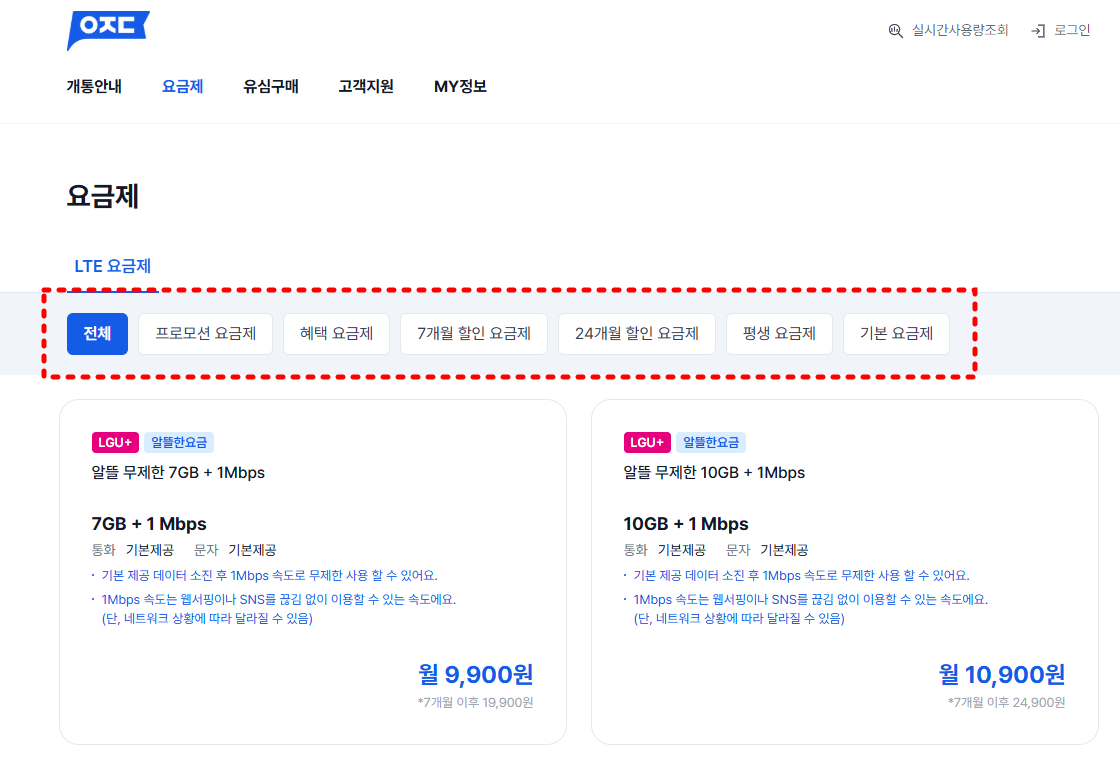
Task: Click the login arrow icon
Action: [1038, 31]
